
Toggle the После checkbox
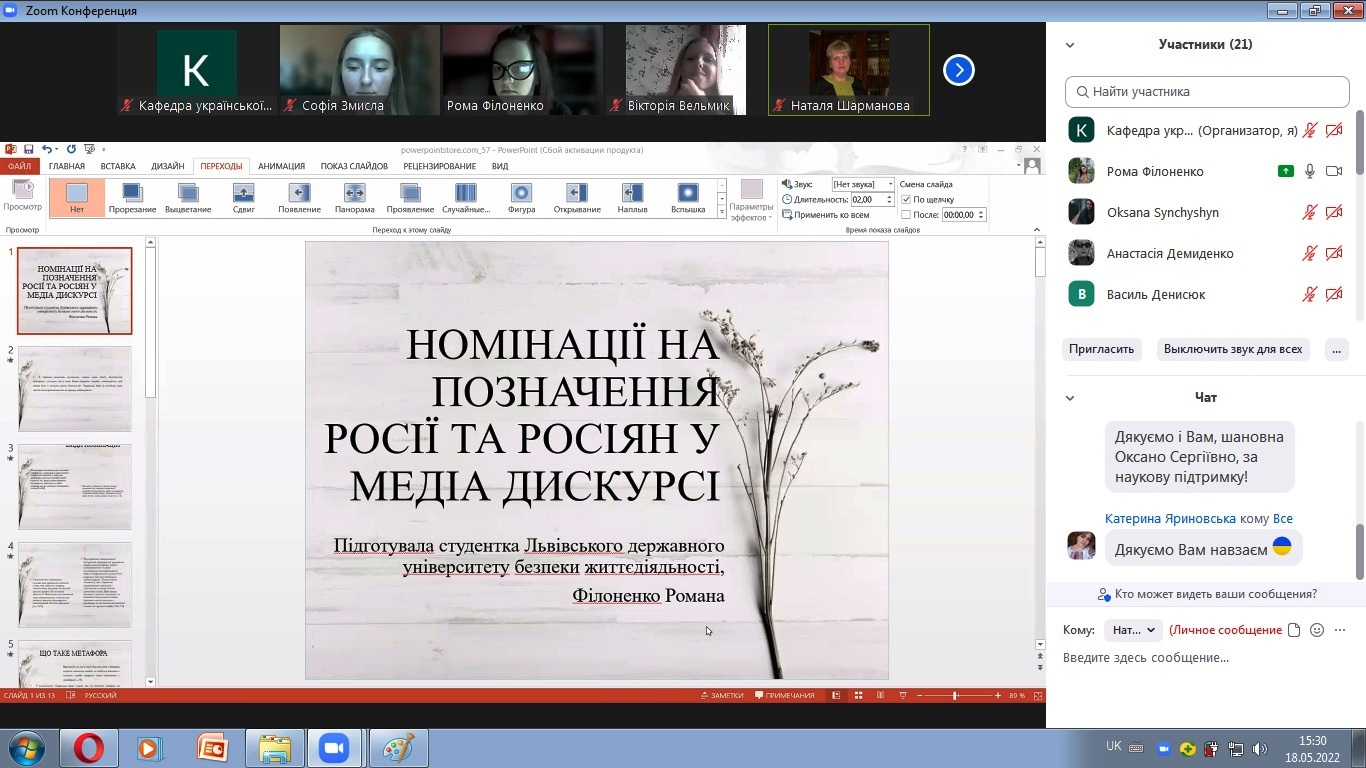(906, 214)
